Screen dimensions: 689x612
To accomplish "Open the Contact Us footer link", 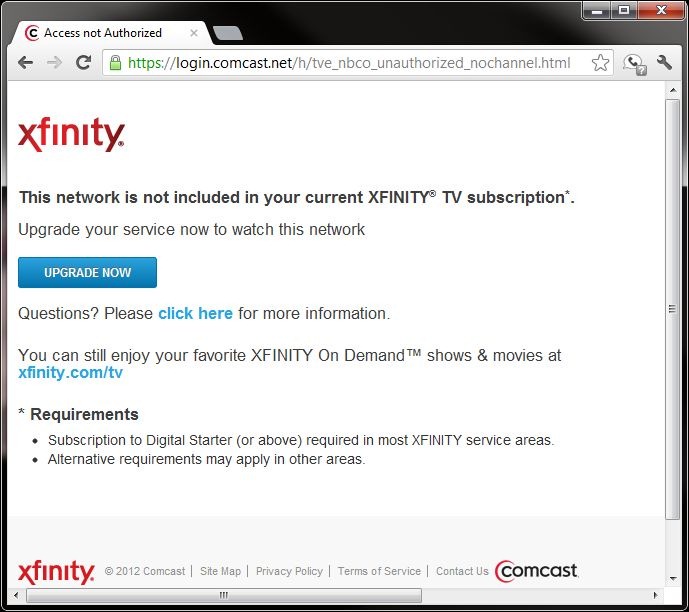I will pos(462,571).
